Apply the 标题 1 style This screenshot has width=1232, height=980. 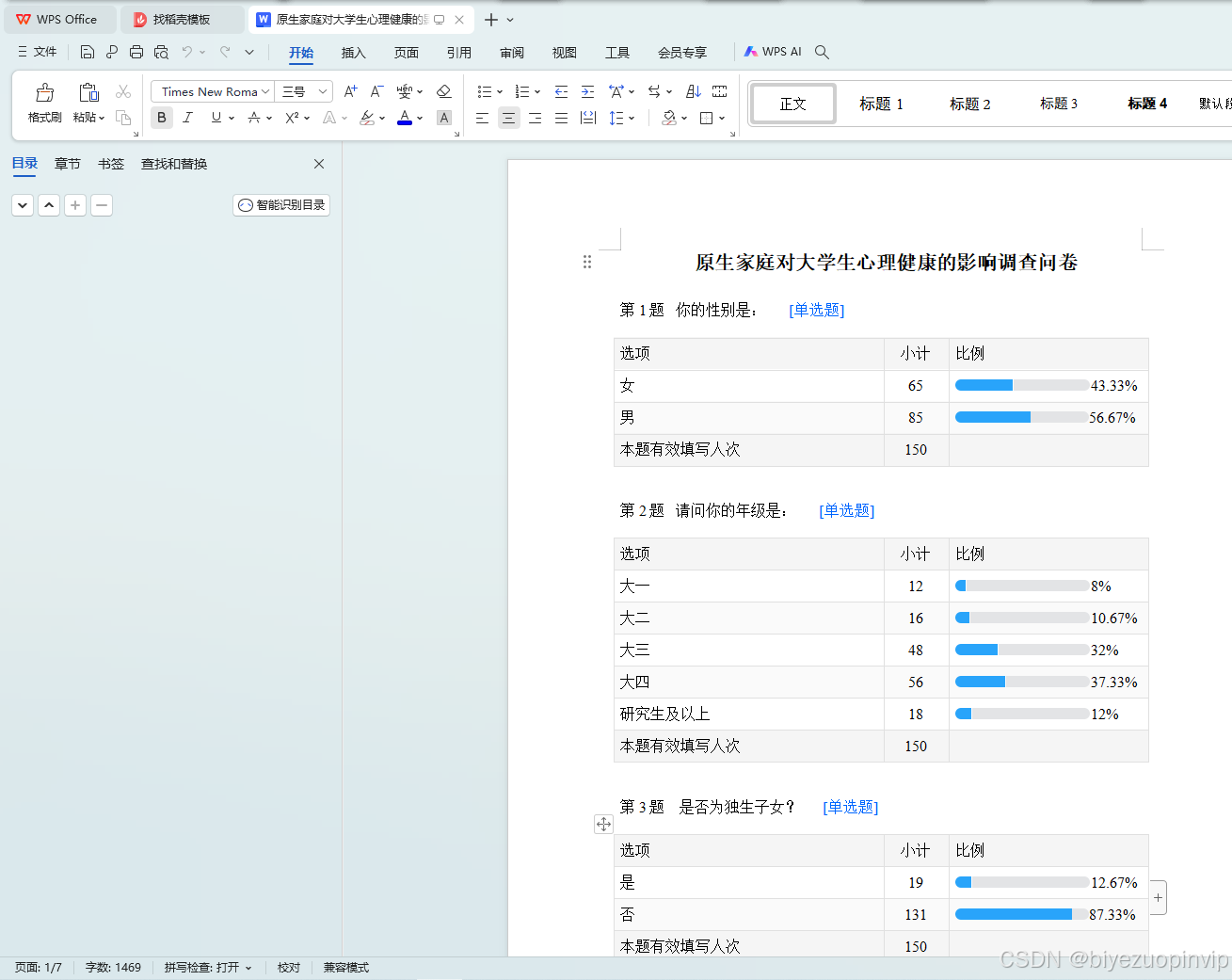(881, 104)
